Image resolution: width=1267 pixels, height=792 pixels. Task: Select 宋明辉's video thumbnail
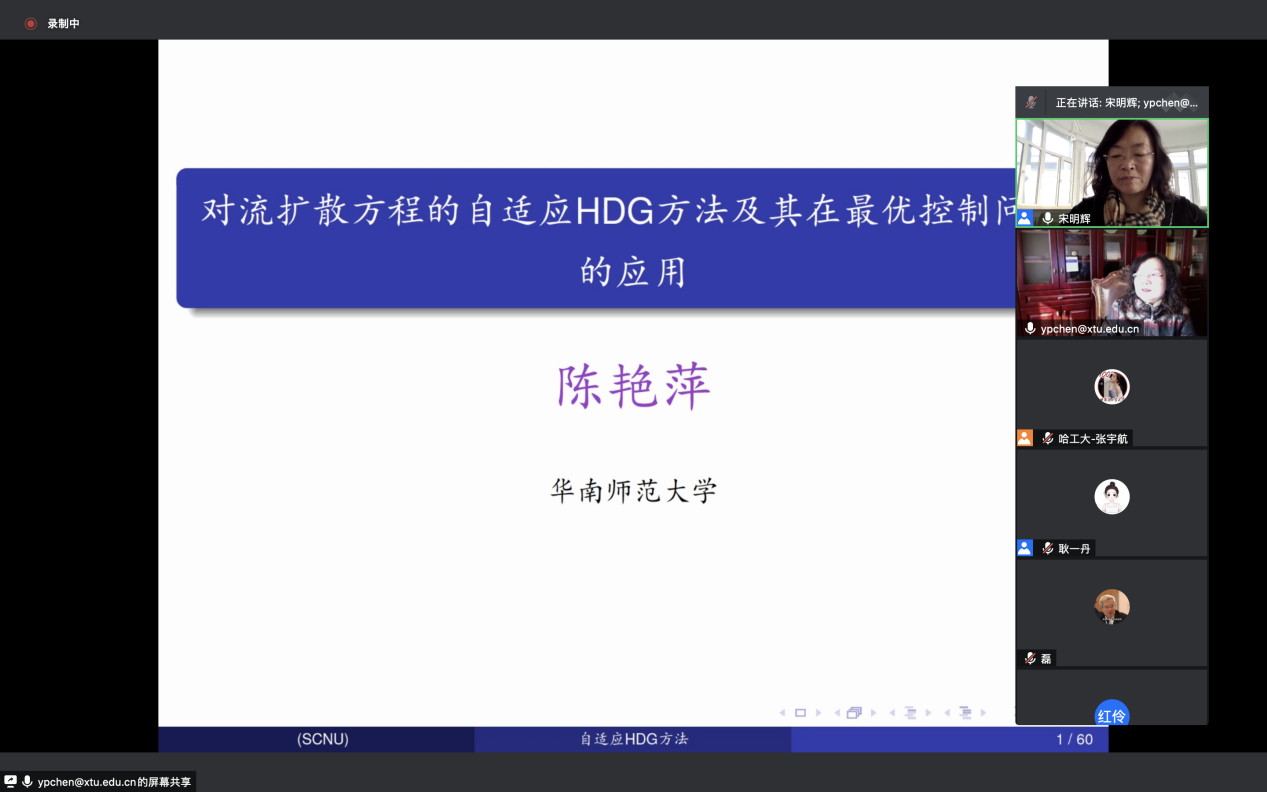pyautogui.click(x=1111, y=165)
